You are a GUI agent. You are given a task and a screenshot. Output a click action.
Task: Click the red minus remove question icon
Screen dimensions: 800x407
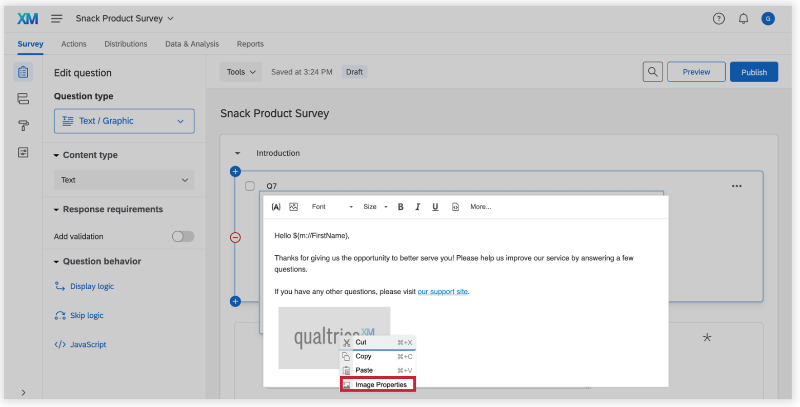235,237
